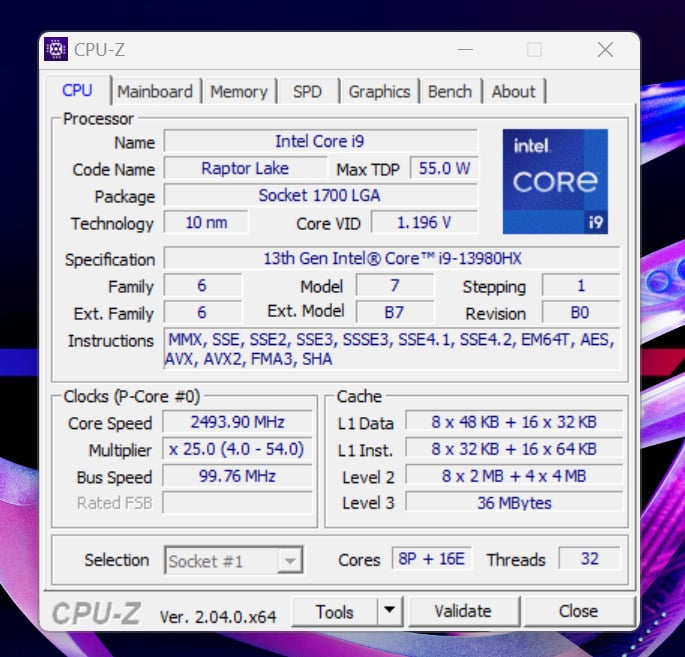Minimize the CPU-Z window
Screen dimensions: 685x657
pos(466,49)
